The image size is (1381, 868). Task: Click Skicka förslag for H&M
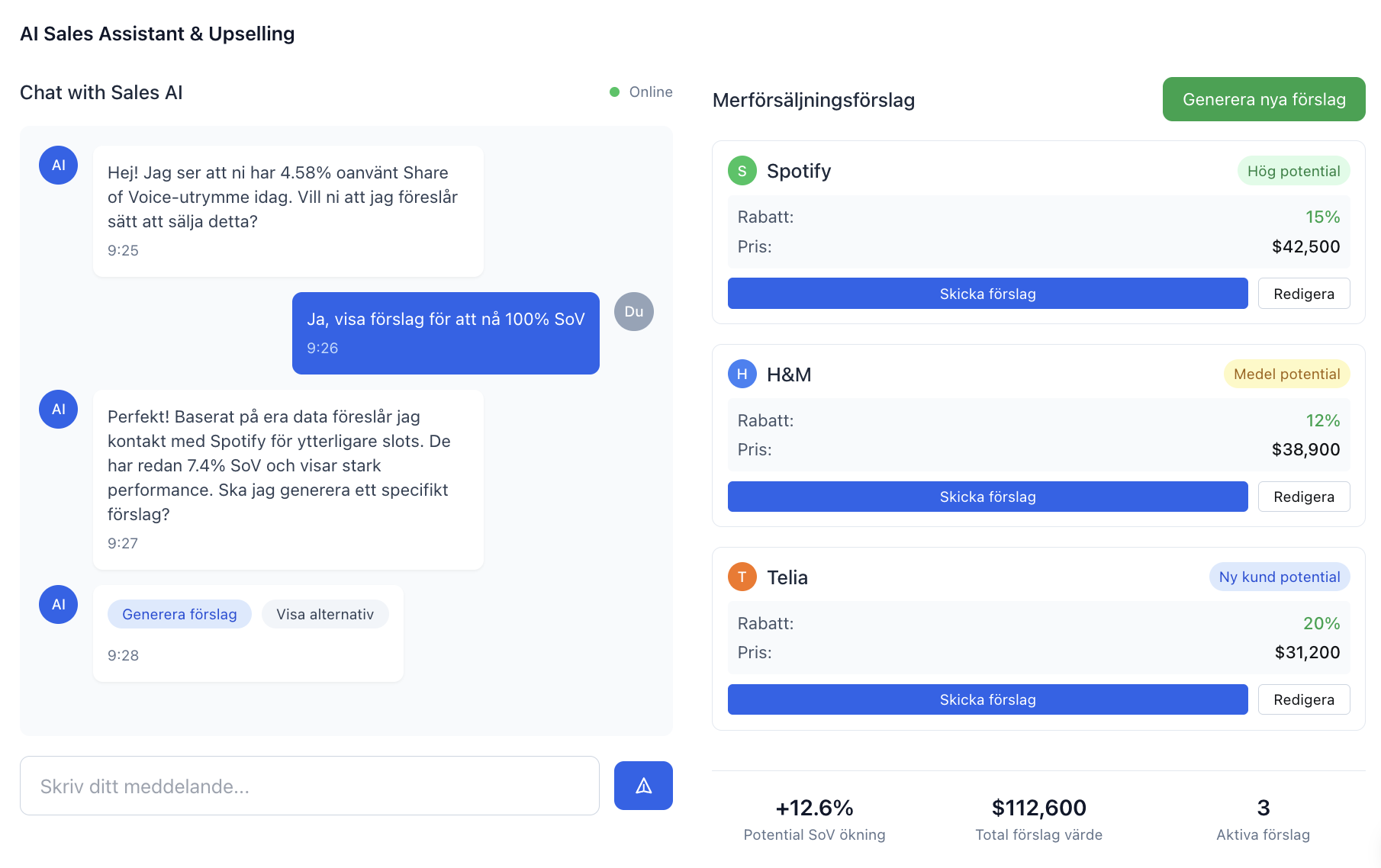point(987,497)
